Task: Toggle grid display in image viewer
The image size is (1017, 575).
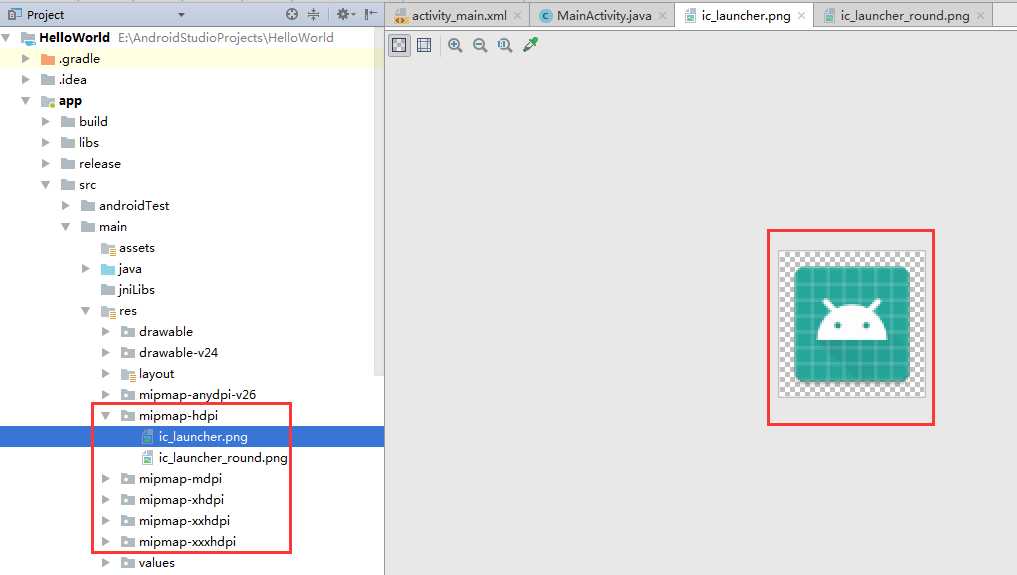Action: pyautogui.click(x=424, y=45)
